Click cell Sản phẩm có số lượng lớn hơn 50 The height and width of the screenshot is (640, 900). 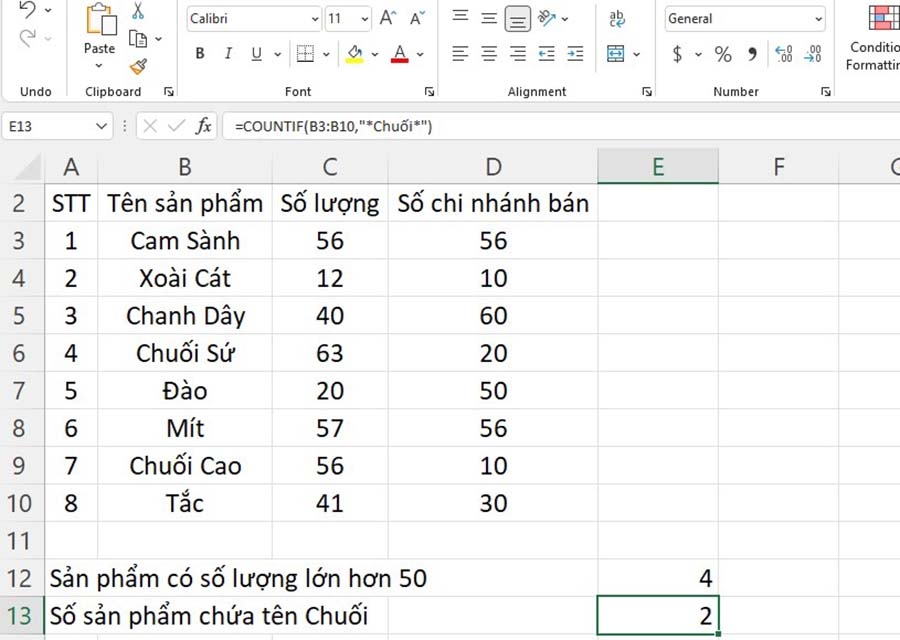point(238,578)
